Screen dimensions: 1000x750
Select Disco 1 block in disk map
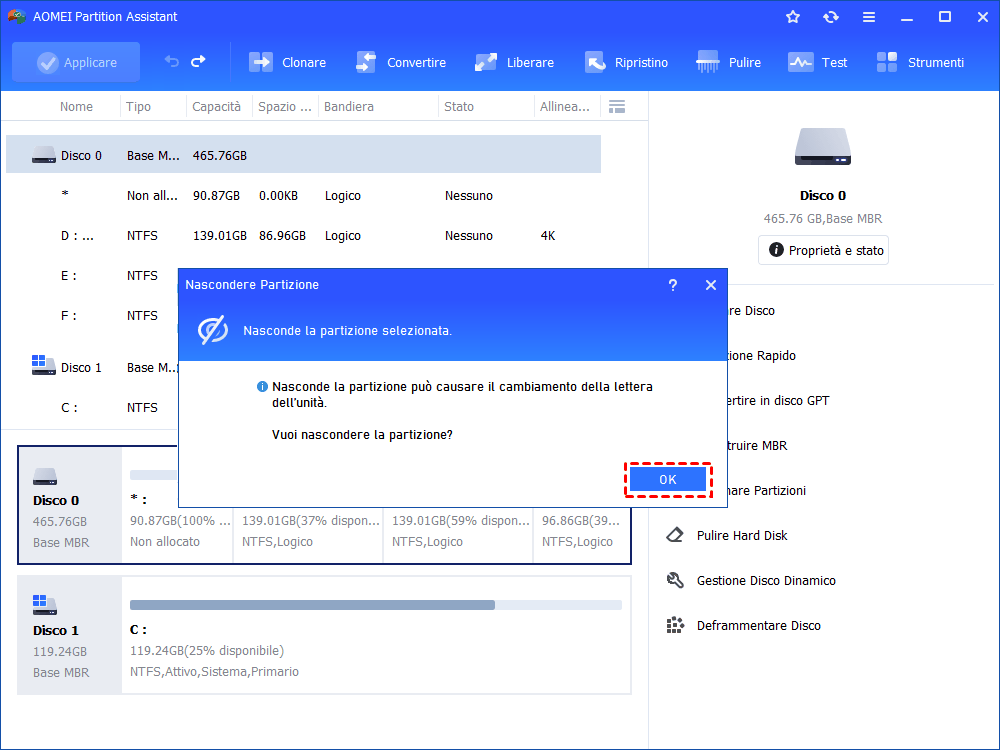click(x=70, y=635)
